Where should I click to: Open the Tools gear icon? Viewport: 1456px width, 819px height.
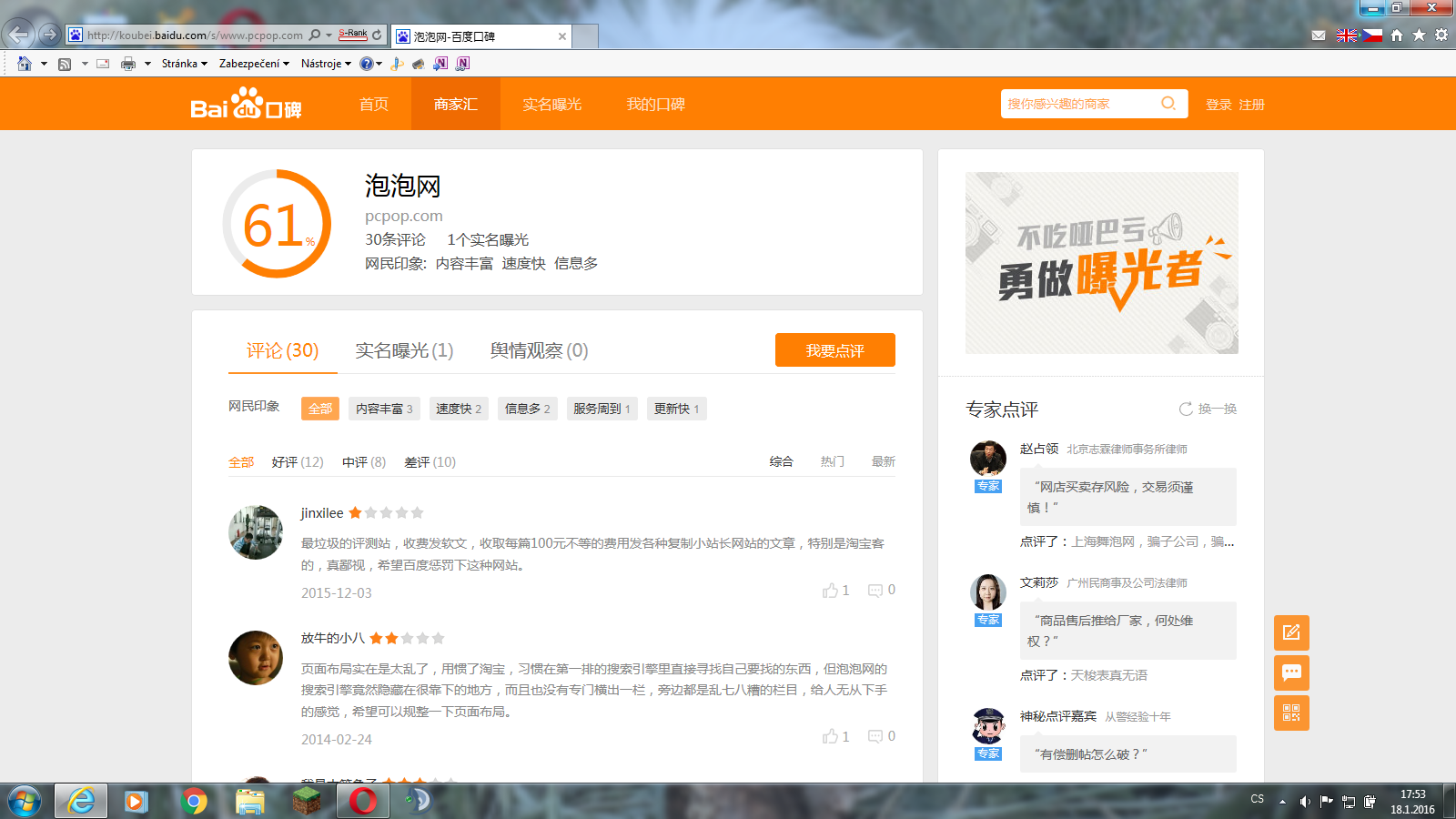point(1441,35)
